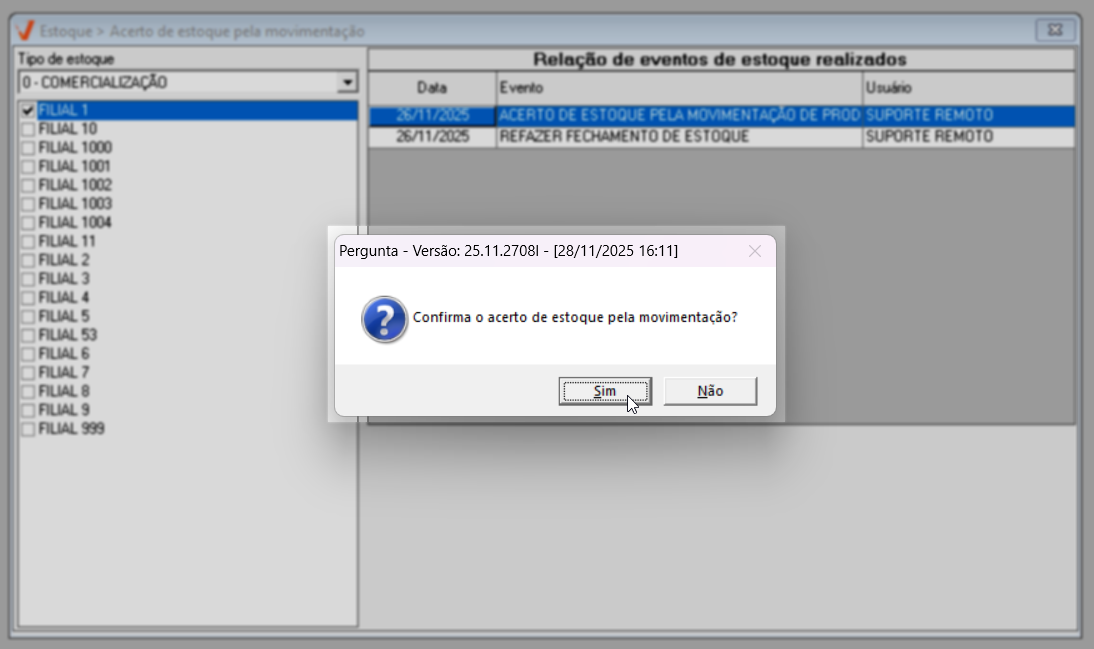Check the FILIAL 999 checkbox
1094x649 pixels.
[28, 429]
